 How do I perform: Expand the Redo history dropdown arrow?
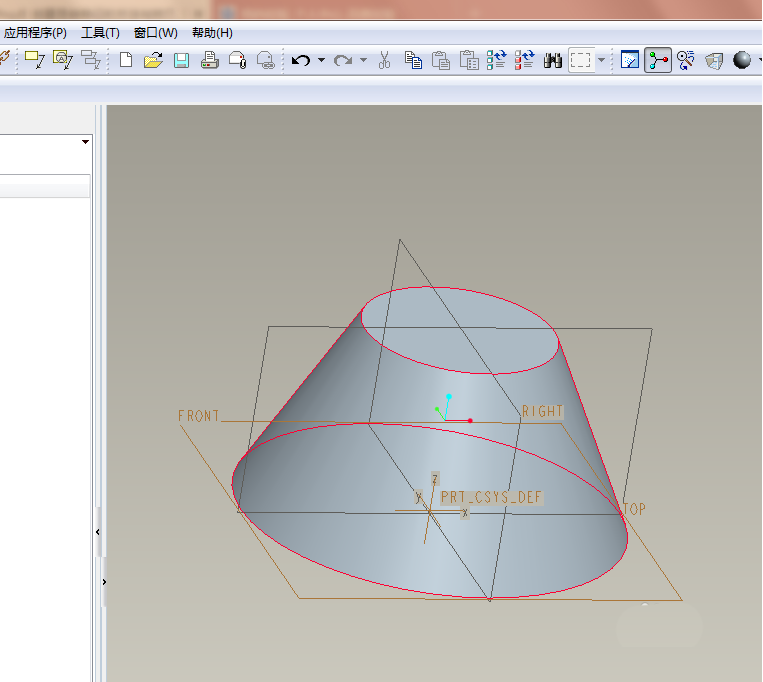[363, 60]
